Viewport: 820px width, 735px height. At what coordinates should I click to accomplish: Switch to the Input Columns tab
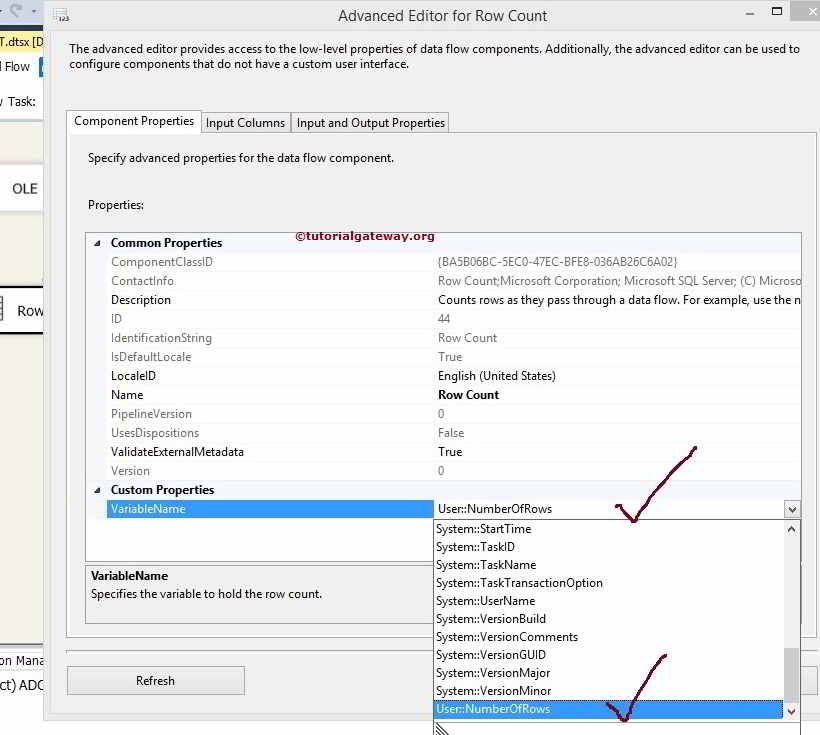[245, 122]
